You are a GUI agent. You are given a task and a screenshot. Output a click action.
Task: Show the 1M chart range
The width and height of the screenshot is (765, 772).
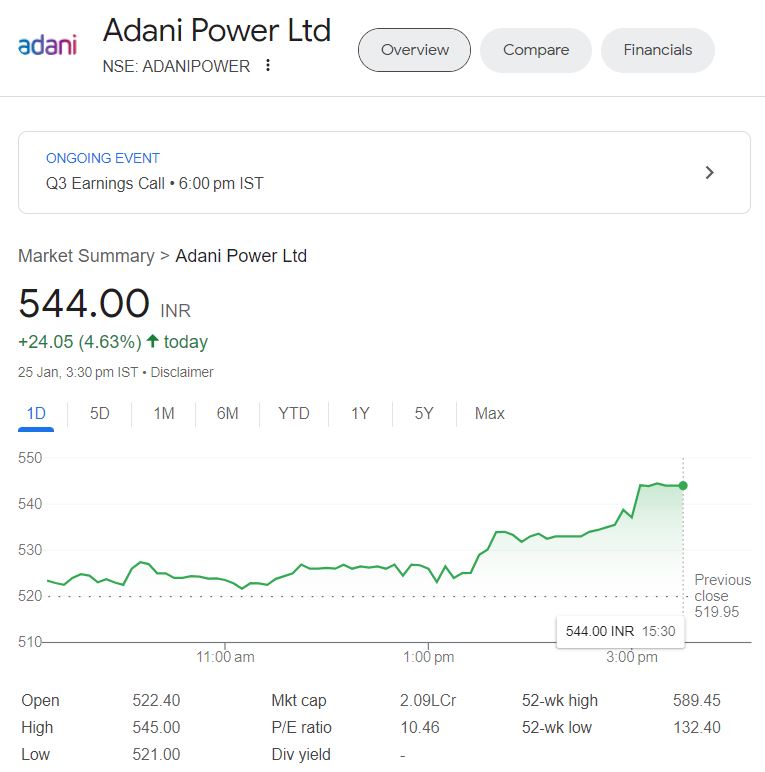164,413
